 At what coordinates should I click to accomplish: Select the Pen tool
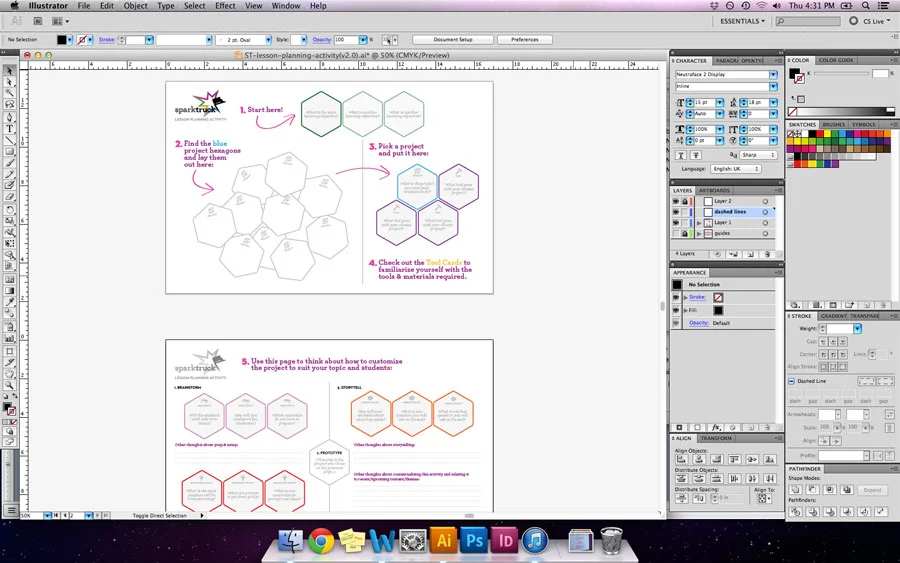[x=9, y=117]
